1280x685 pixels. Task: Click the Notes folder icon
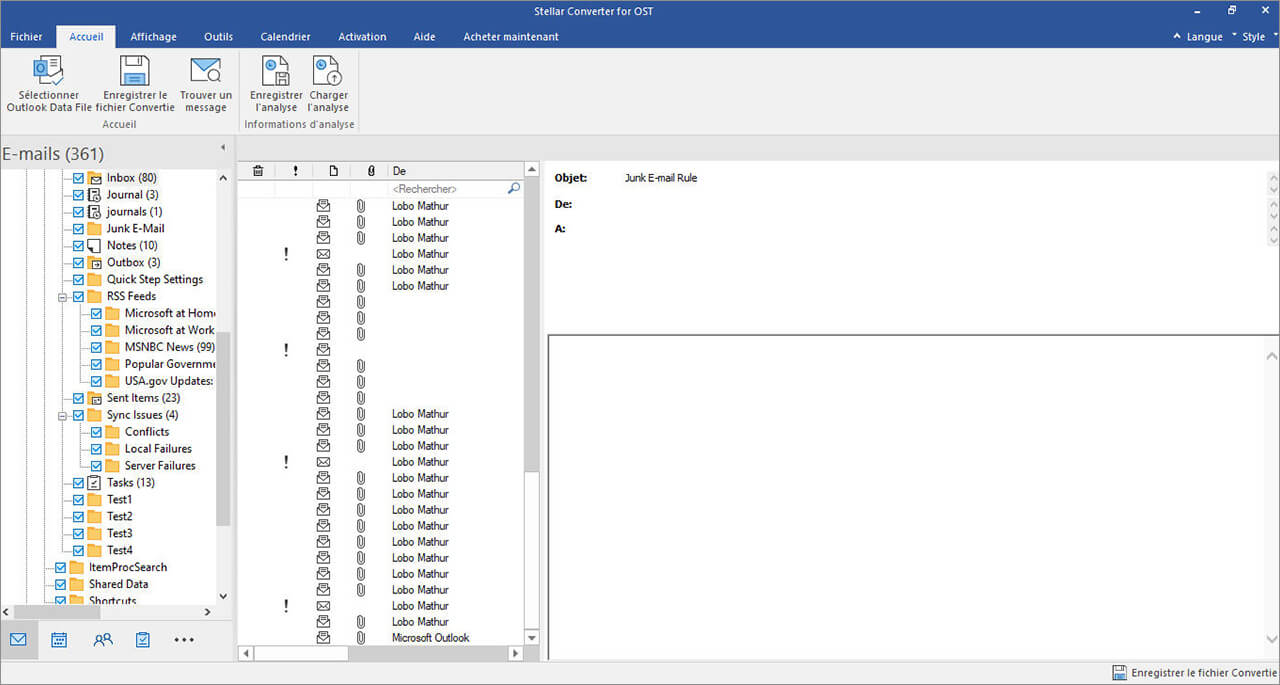pos(95,246)
